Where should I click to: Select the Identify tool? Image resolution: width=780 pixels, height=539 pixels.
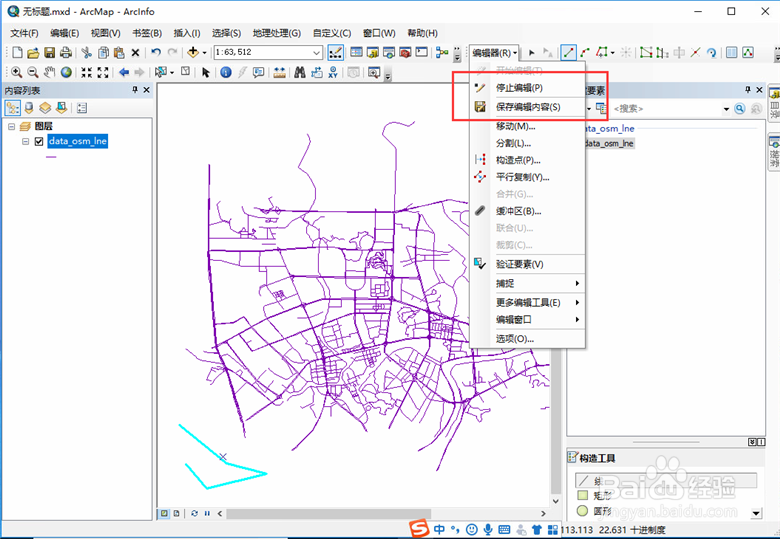pyautogui.click(x=225, y=73)
